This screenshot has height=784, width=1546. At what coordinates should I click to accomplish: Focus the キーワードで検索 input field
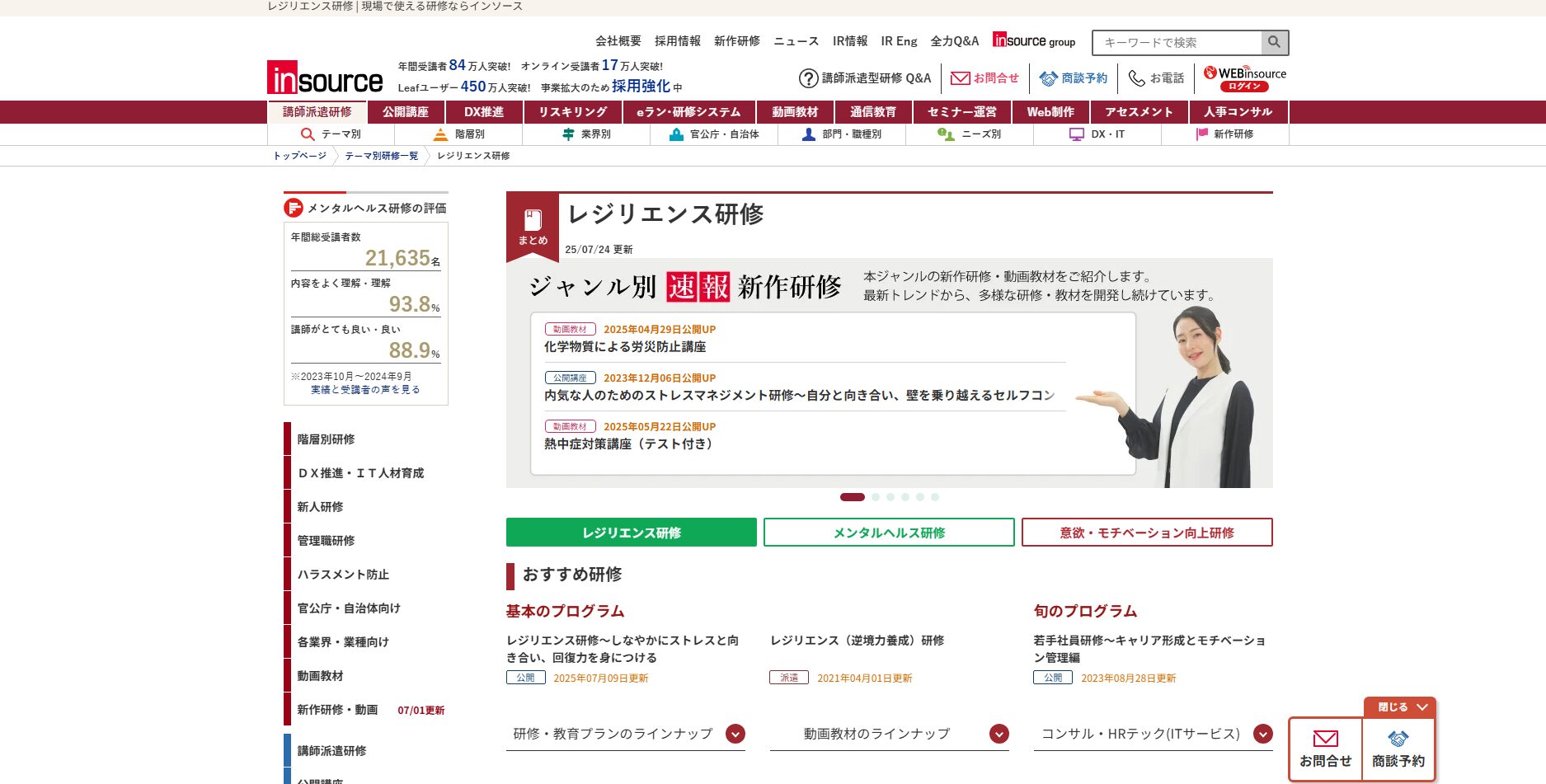click(x=1177, y=42)
